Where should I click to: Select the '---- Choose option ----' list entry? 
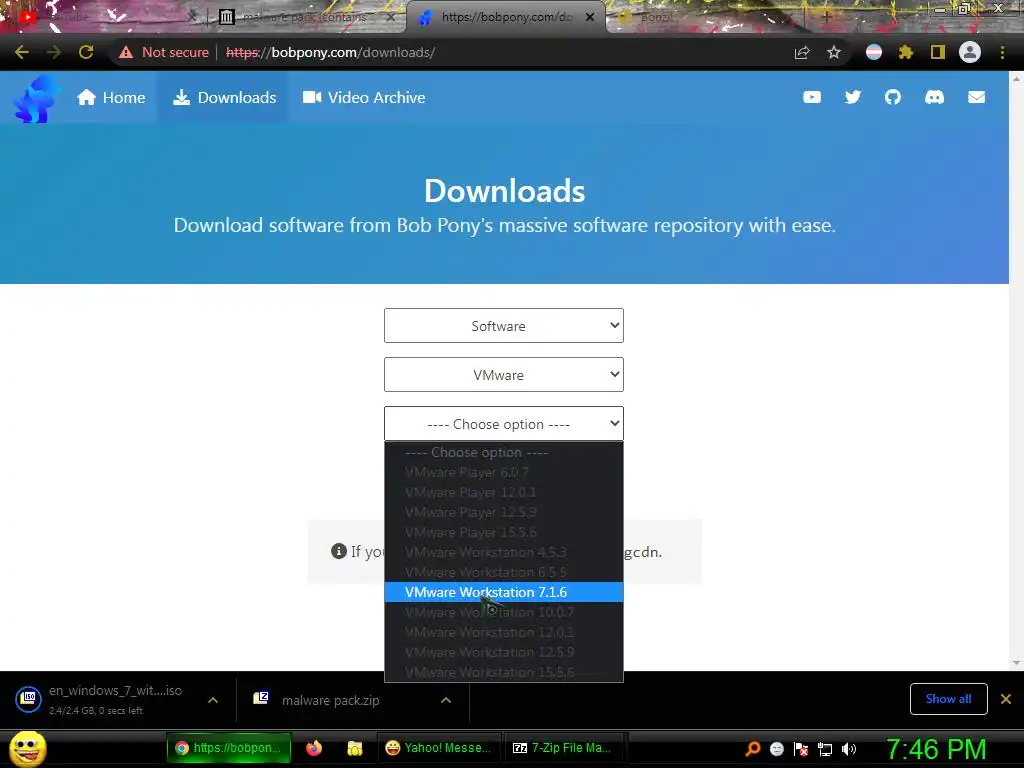[504, 453]
